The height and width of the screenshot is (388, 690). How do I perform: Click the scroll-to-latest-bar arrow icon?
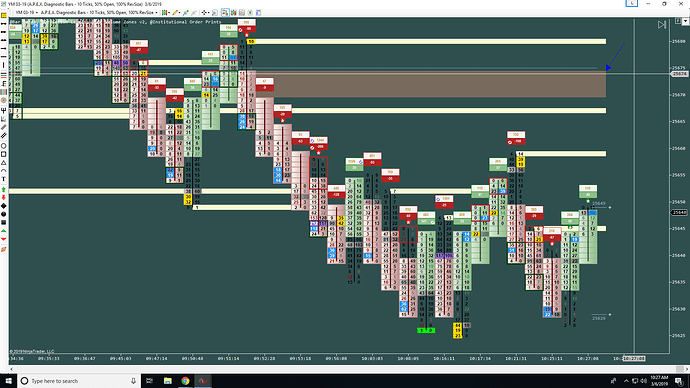[x=662, y=25]
